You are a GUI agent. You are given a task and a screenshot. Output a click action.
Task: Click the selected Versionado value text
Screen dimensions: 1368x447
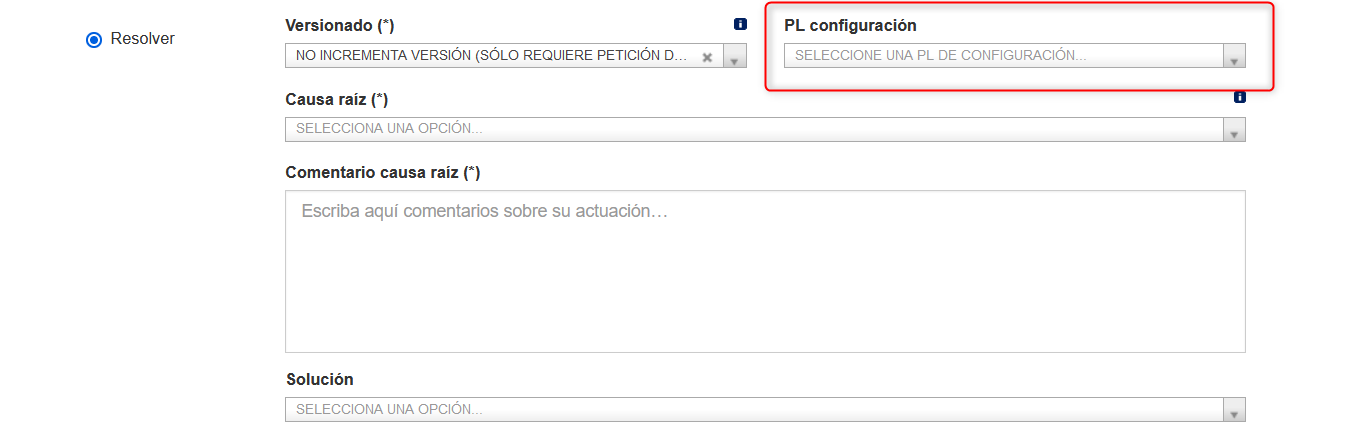tap(492, 57)
